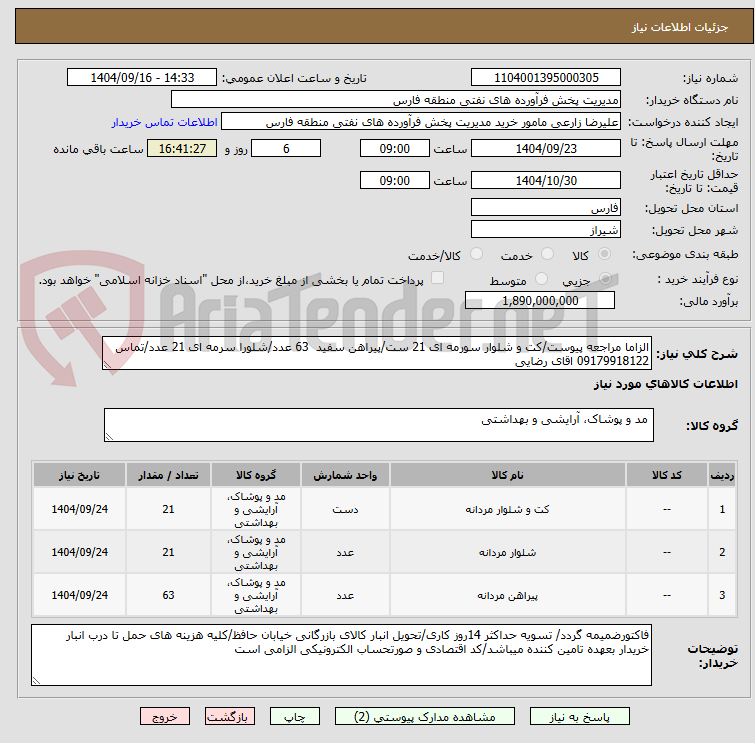755x743 pixels.
Task: Click the remaining time field 16:41:27
Action: (x=182, y=148)
